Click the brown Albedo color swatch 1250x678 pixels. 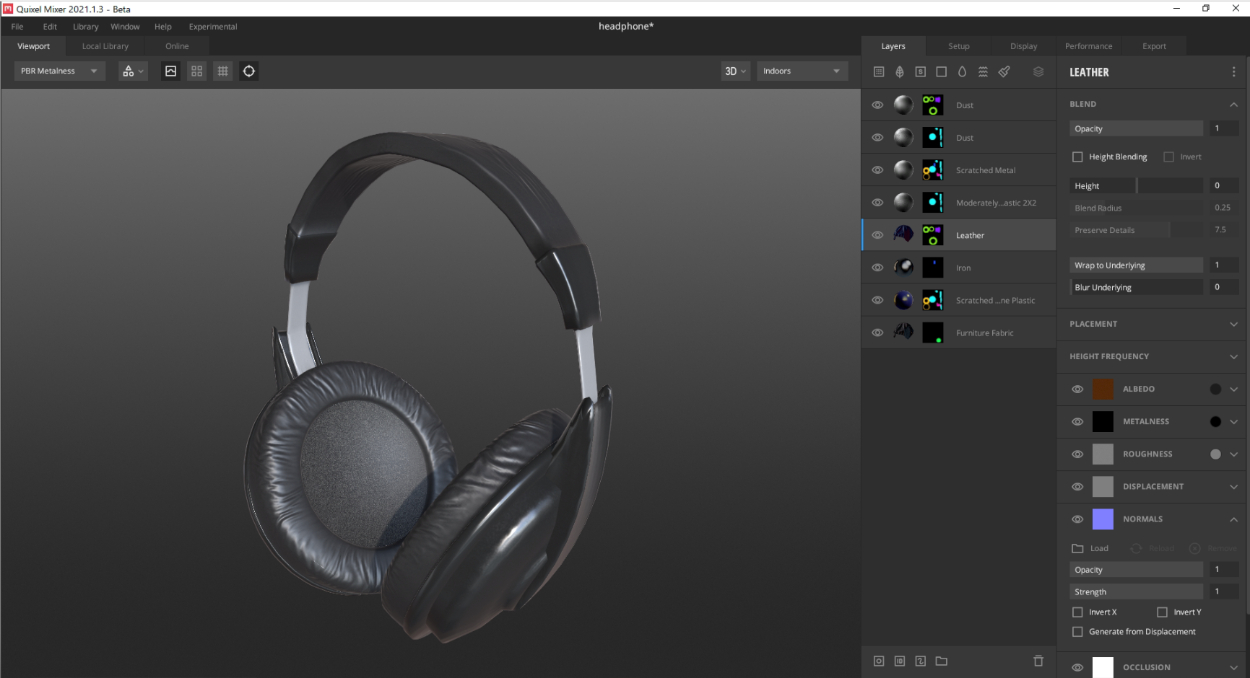(x=1103, y=389)
